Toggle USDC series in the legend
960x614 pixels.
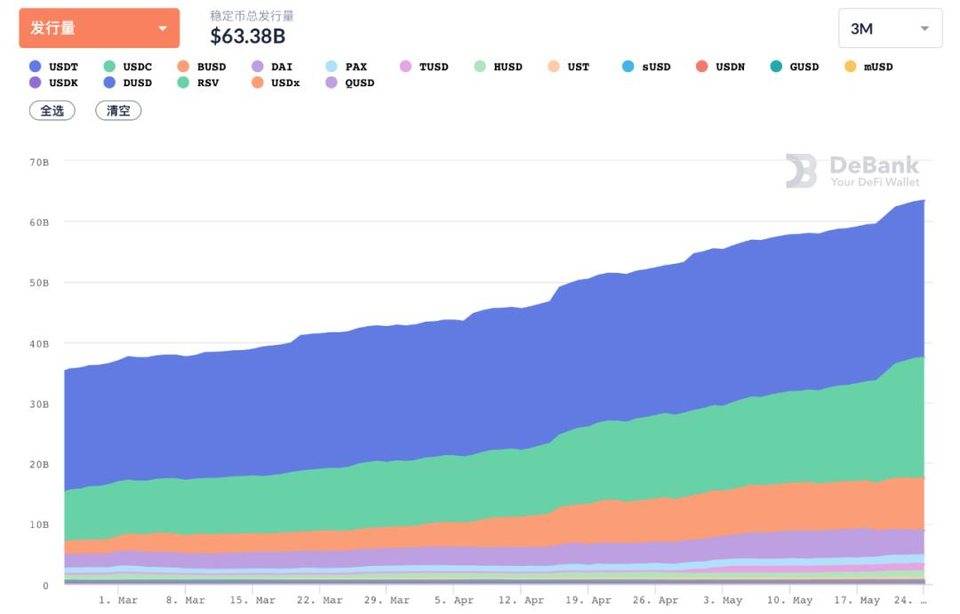click(x=128, y=67)
